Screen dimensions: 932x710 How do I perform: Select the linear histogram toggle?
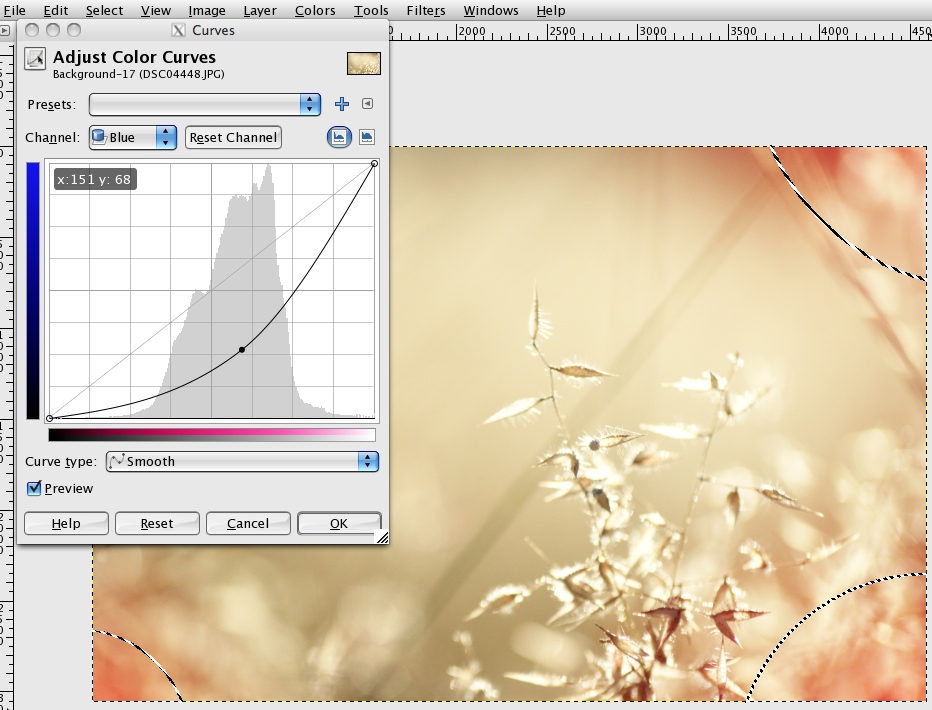pyautogui.click(x=339, y=137)
